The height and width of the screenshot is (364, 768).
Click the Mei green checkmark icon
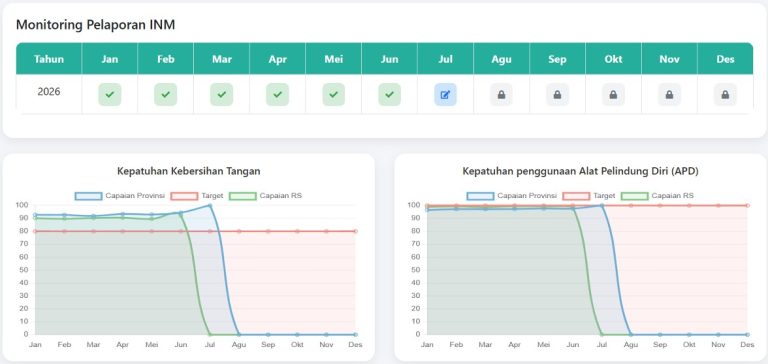(x=334, y=95)
